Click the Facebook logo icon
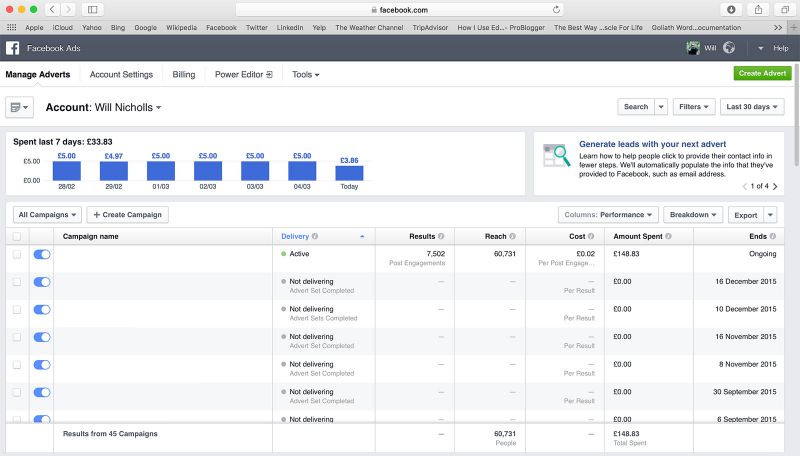The height and width of the screenshot is (456, 800). tap(12, 48)
